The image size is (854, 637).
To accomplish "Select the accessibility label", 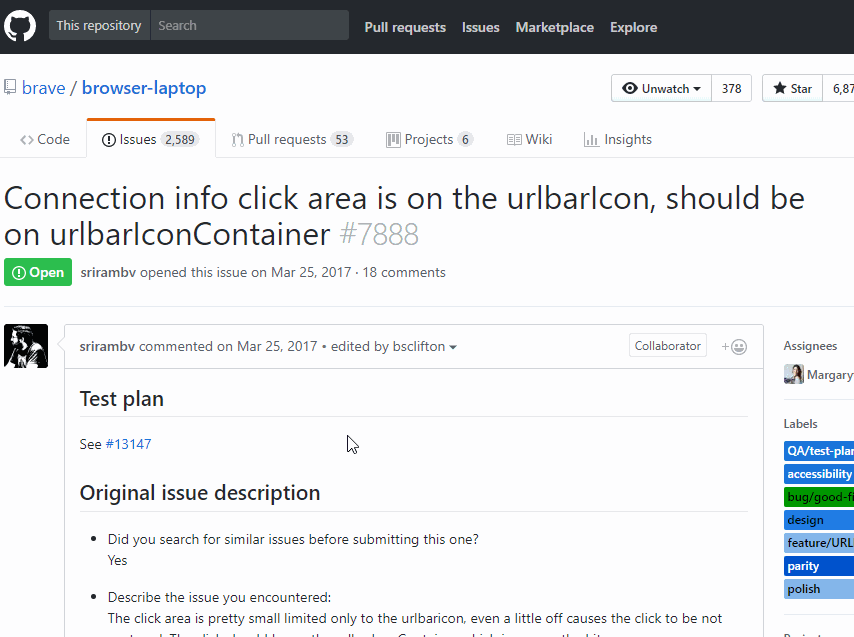I will click(x=819, y=474).
